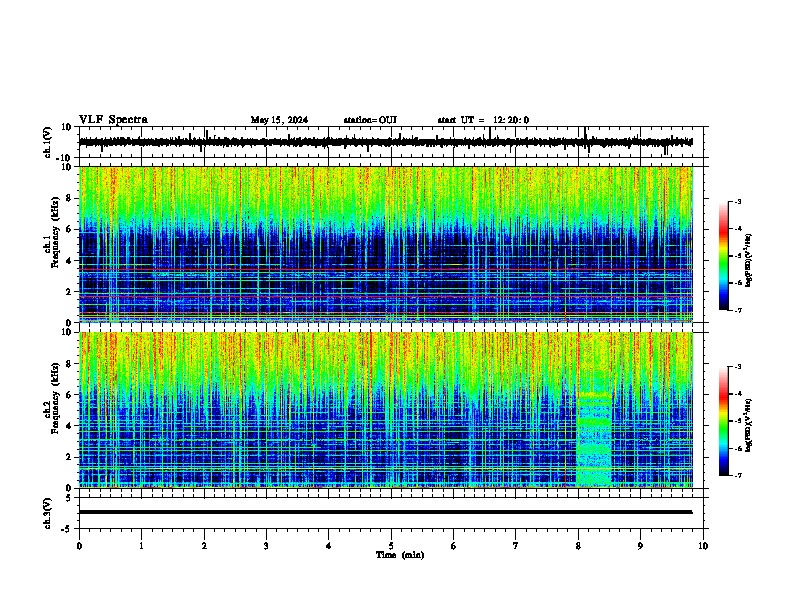Screen dimensions: 792x612
Task: Click the time-axis tick label '3'
Action: (266, 546)
